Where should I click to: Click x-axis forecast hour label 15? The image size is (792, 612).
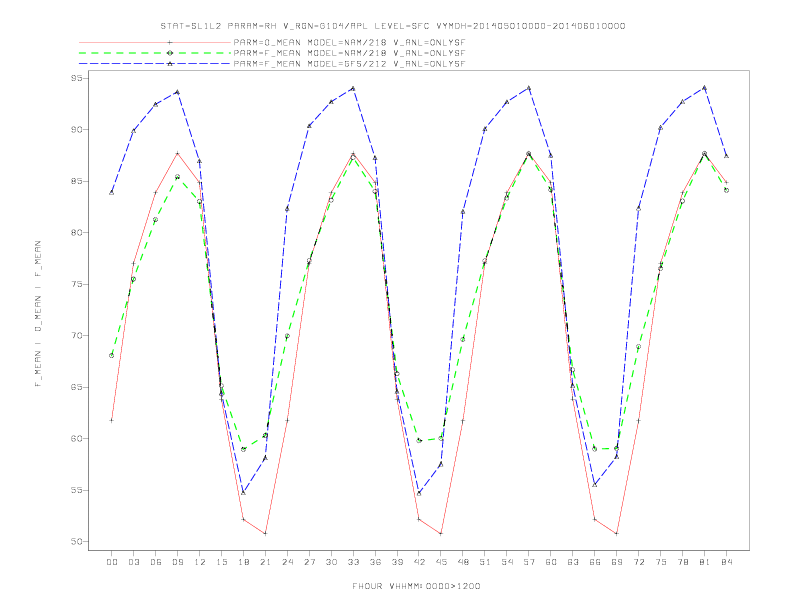coord(221,562)
